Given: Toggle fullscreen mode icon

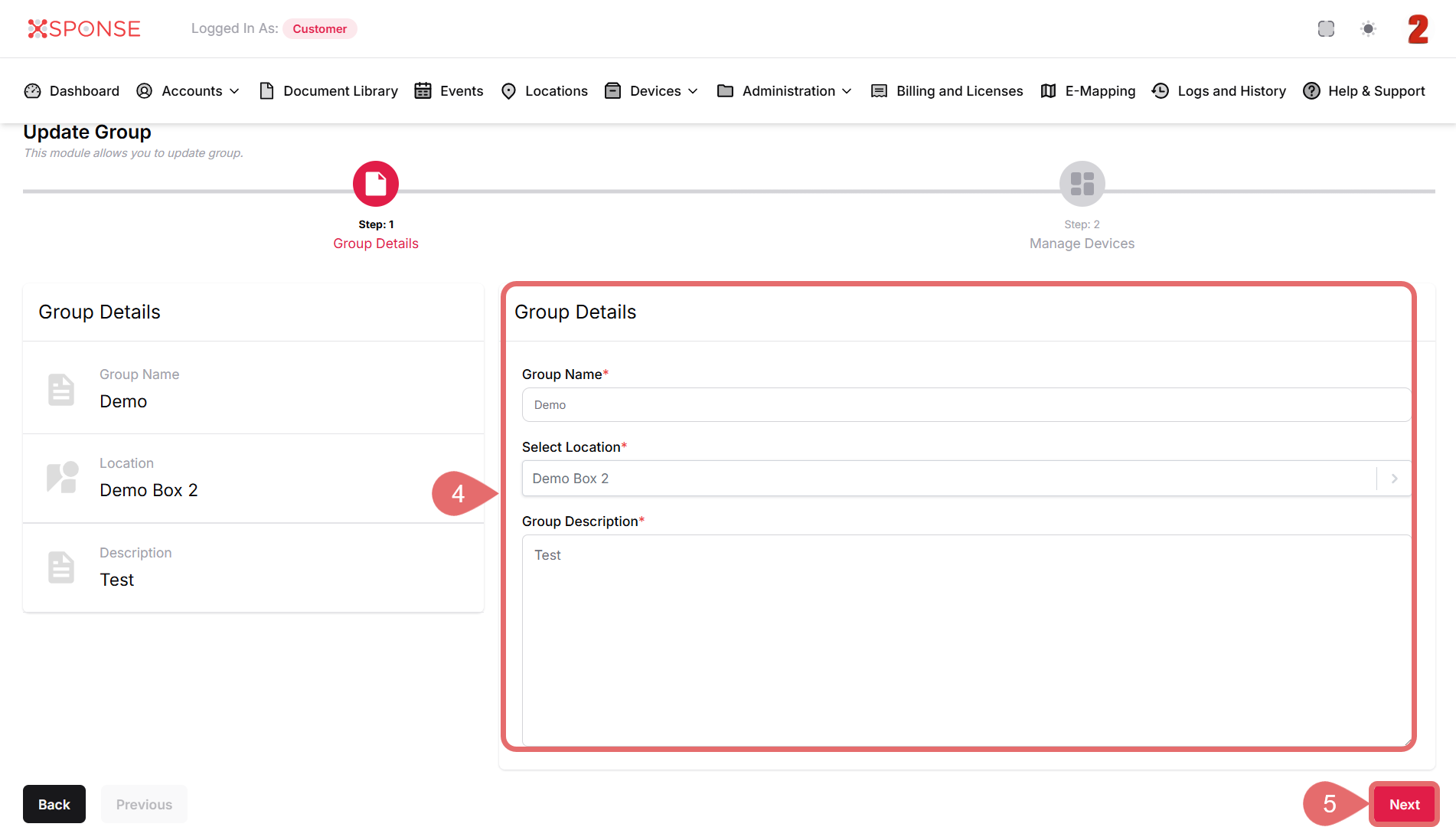Looking at the screenshot, I should point(1326,29).
